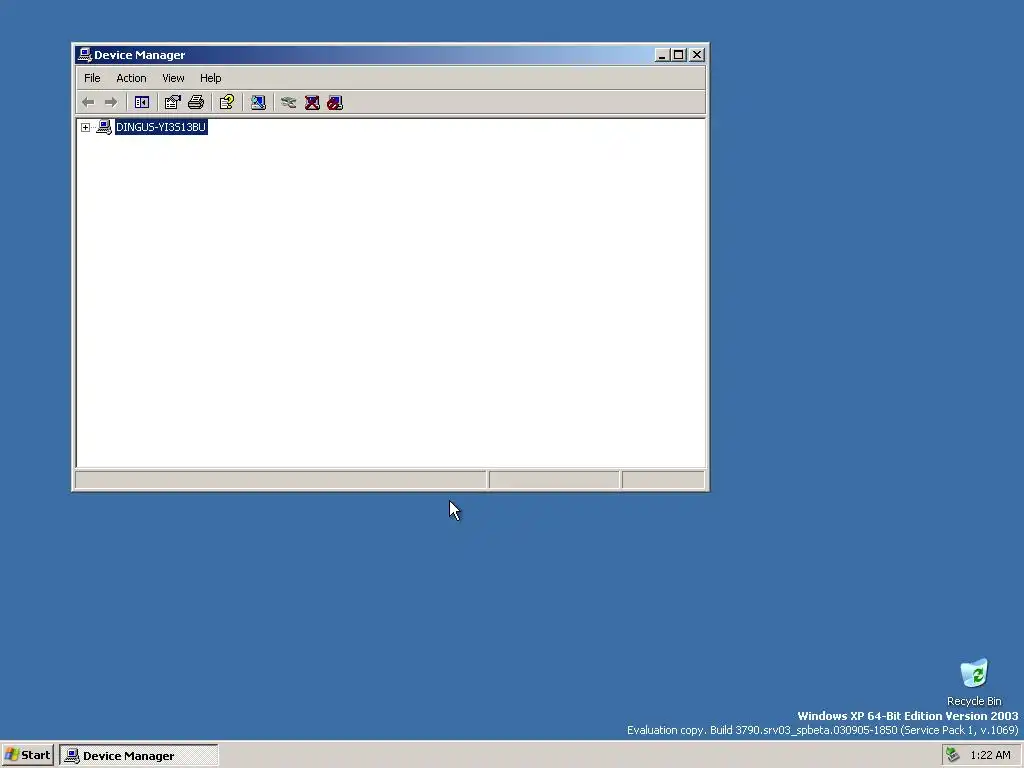This screenshot has width=1024, height=768.
Task: Click the system tray network icon
Action: 953,755
